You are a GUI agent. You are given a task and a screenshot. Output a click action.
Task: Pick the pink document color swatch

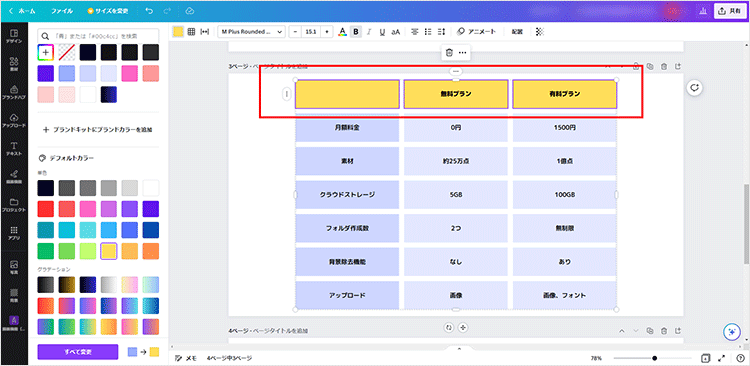pyautogui.click(x=130, y=73)
